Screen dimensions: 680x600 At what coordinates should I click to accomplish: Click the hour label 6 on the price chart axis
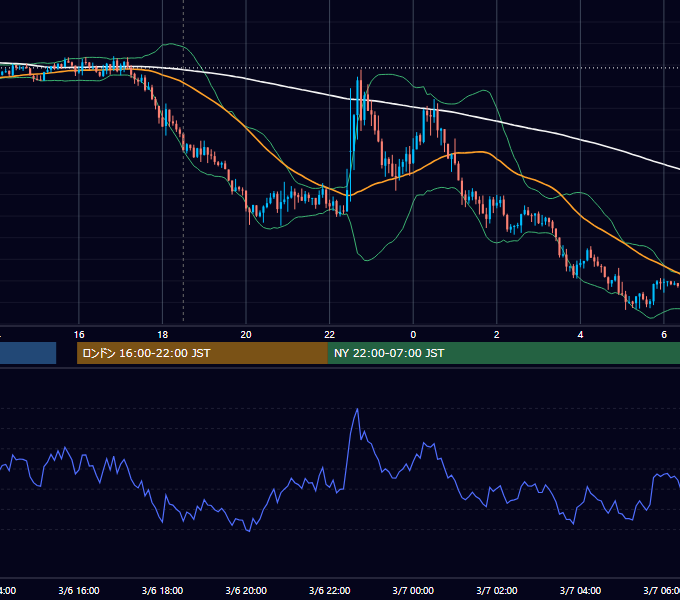[664, 334]
